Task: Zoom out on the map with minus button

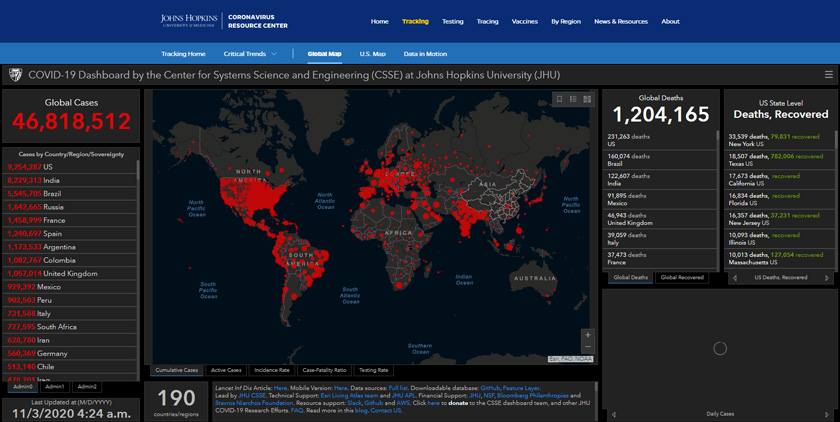Action: click(587, 349)
